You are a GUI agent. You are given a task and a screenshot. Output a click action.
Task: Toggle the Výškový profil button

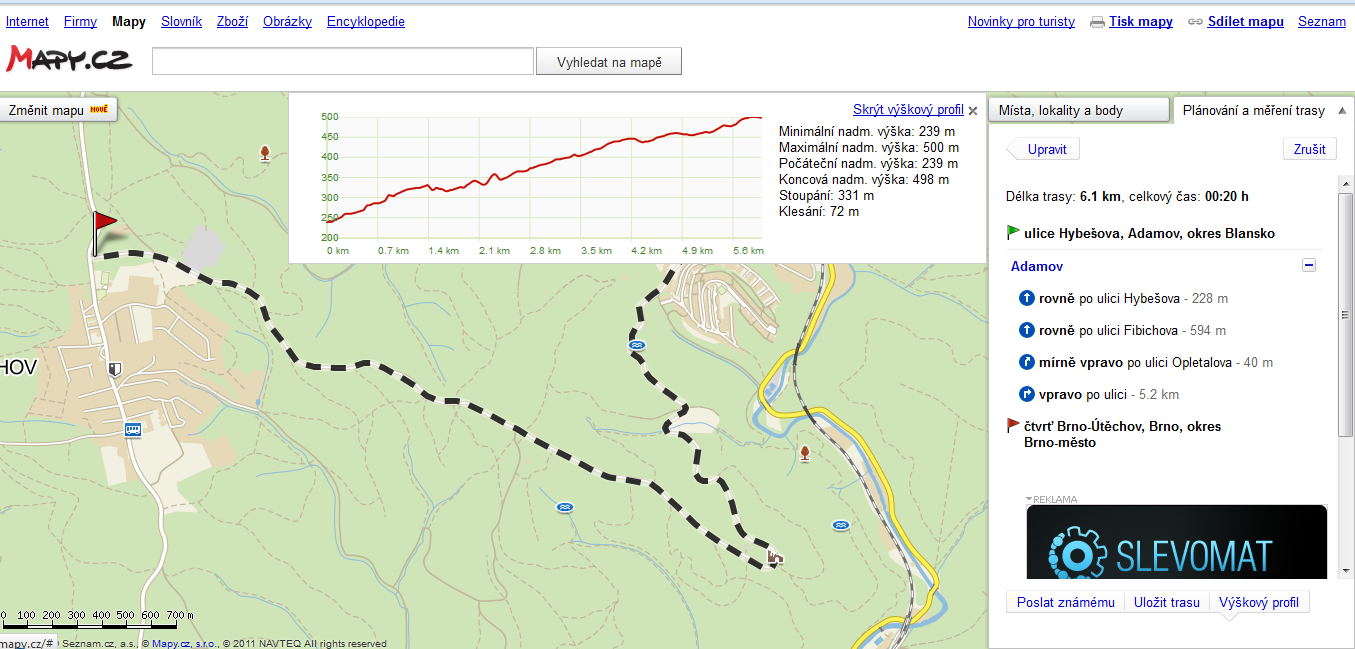pos(1258,602)
